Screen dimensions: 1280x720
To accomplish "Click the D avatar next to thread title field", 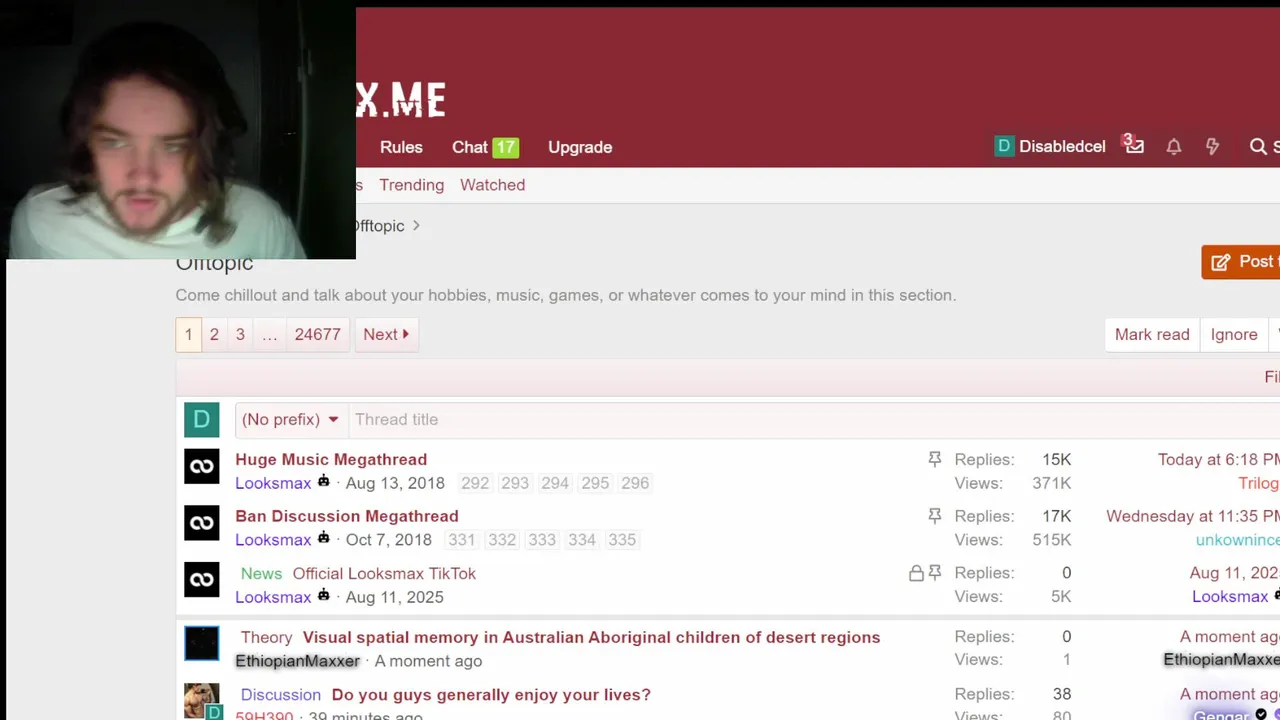I will click(201, 420).
